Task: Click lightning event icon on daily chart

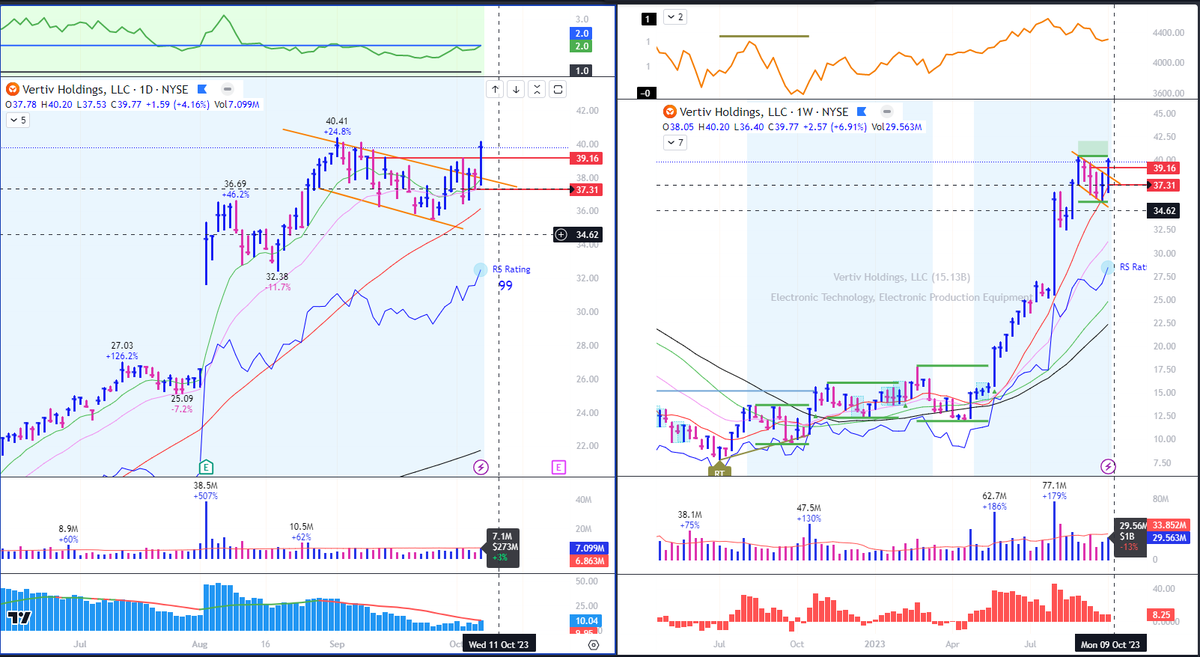Action: (x=479, y=467)
